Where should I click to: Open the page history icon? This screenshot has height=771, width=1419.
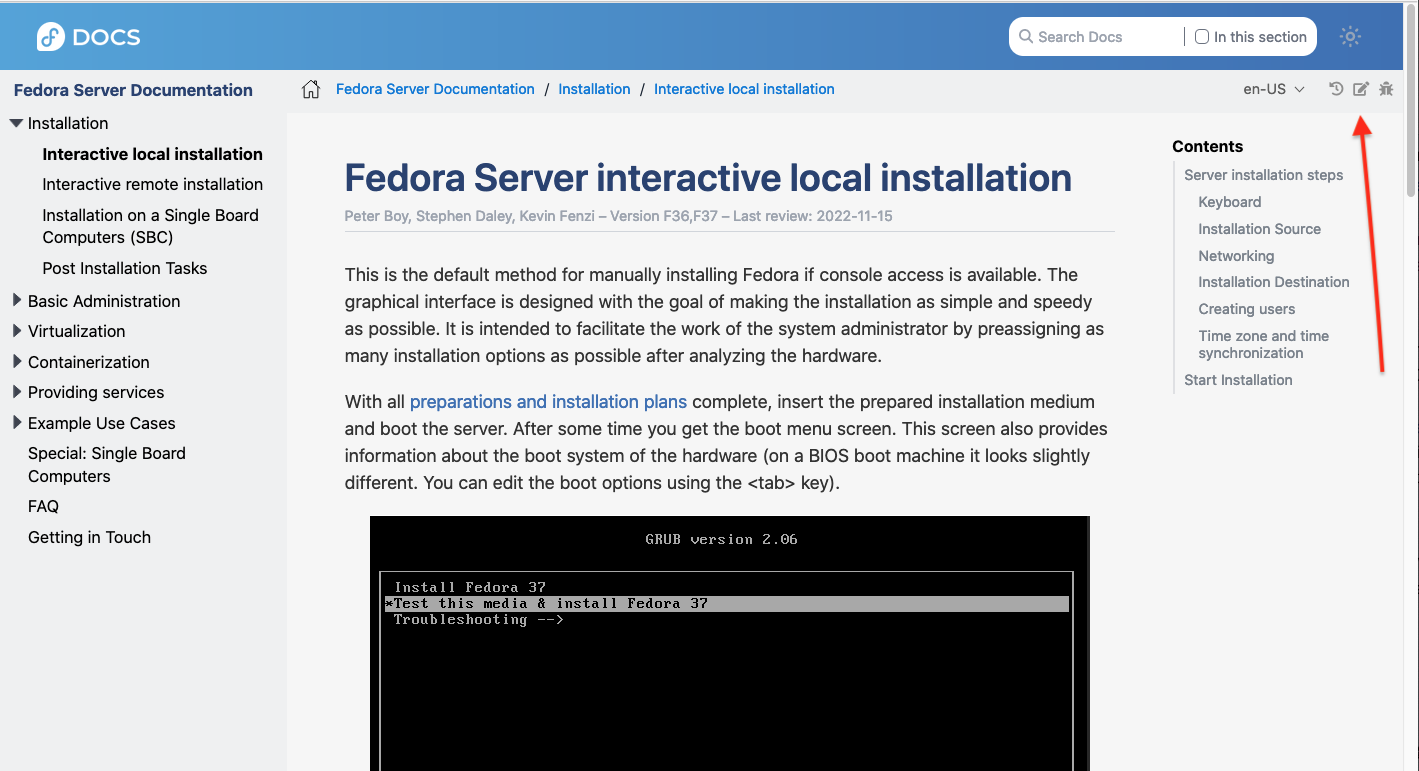1336,89
